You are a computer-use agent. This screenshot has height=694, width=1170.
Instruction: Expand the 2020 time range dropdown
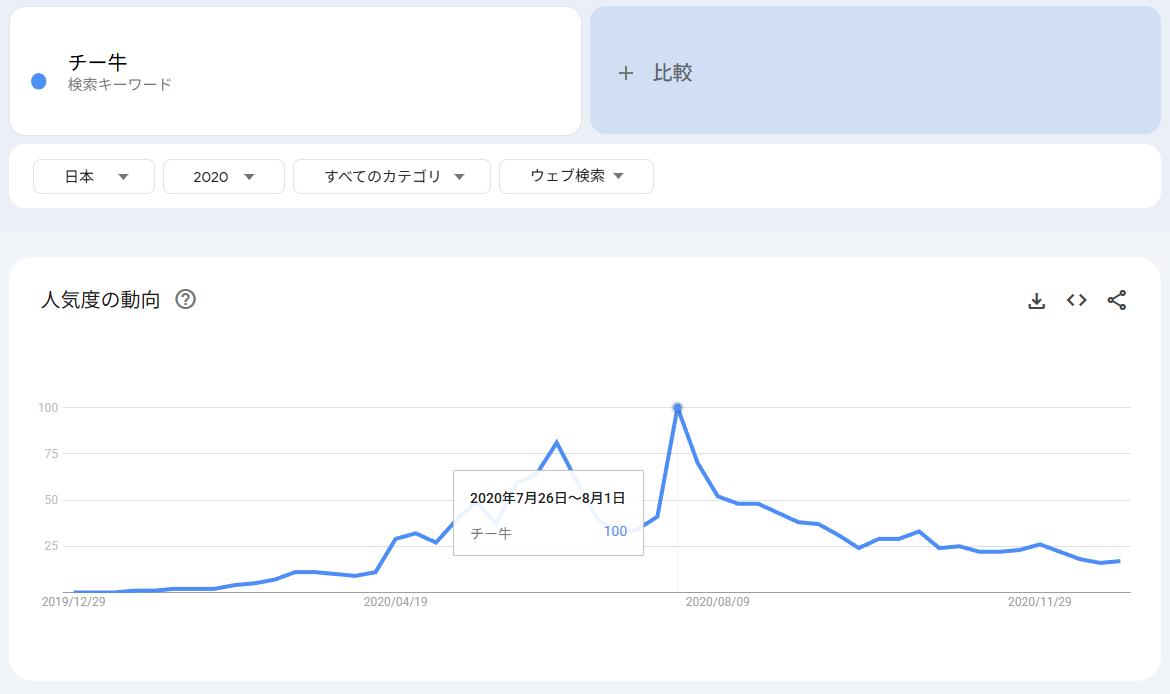[224, 176]
